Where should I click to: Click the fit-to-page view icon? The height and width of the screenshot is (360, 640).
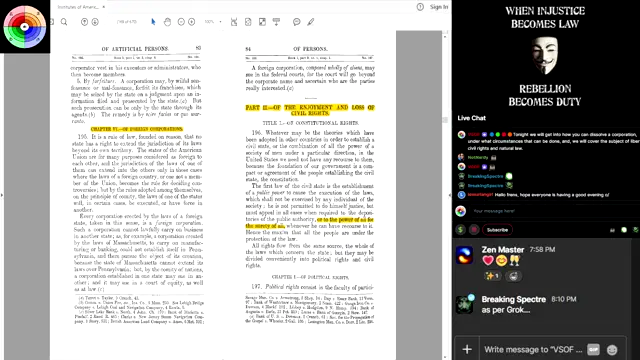point(234,22)
